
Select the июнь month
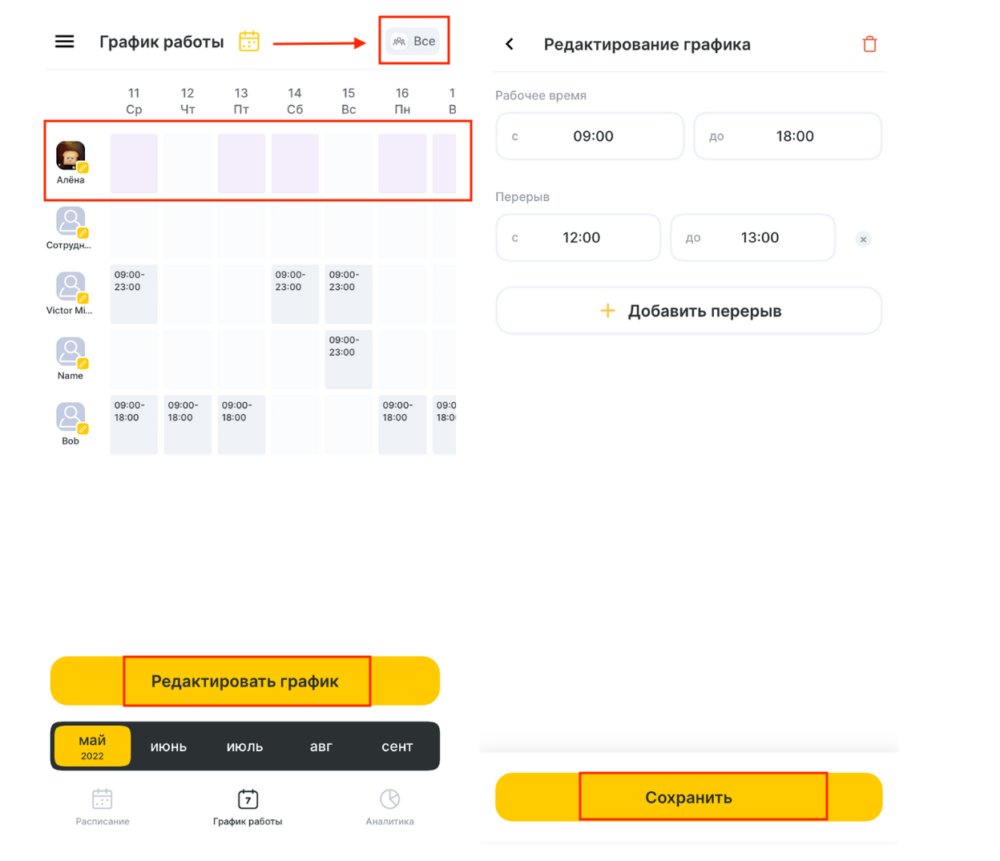[x=168, y=746]
